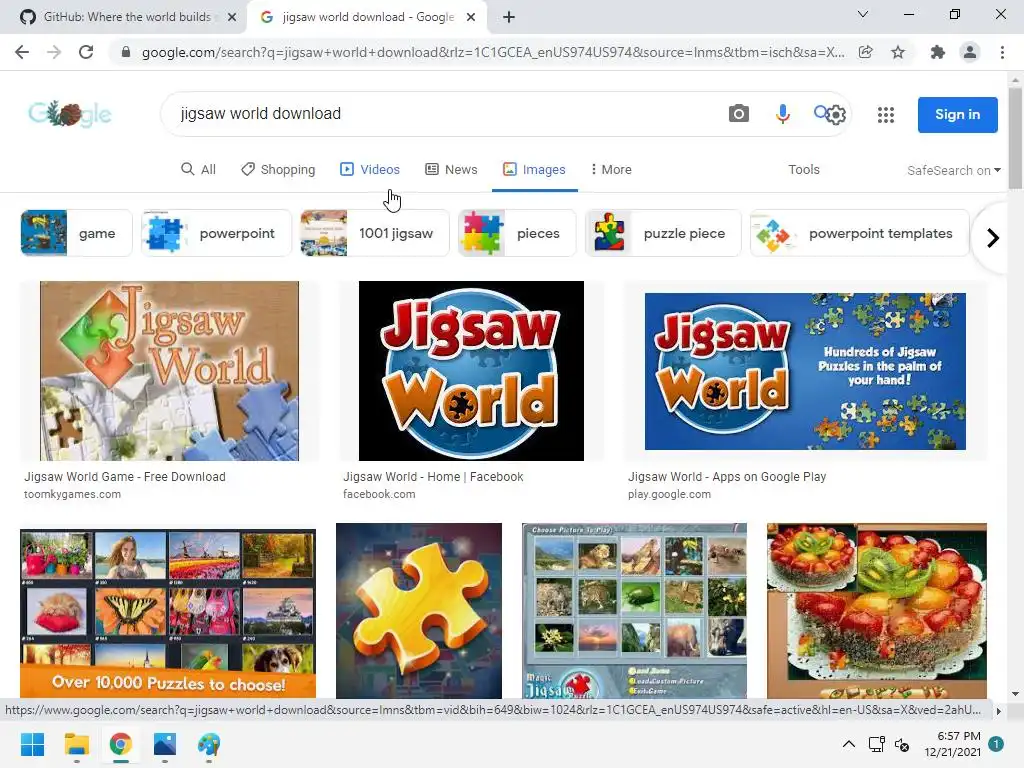Open the Chrome extensions puzzle icon
Viewport: 1024px width, 768px height.
[x=938, y=52]
